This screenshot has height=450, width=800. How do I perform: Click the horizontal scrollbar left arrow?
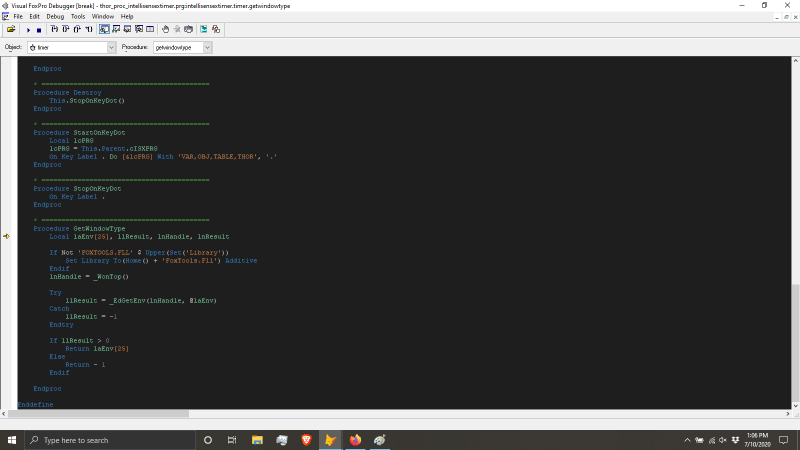tap(4, 414)
